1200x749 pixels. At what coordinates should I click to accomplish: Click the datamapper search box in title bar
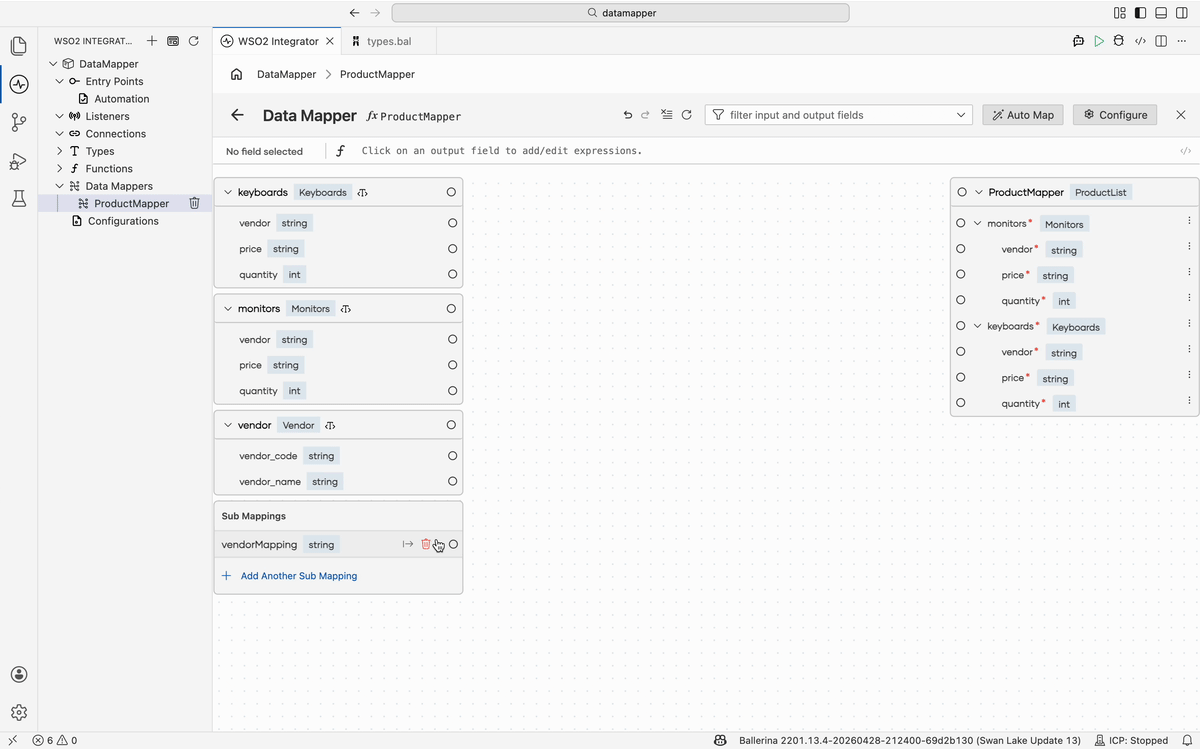tap(620, 13)
